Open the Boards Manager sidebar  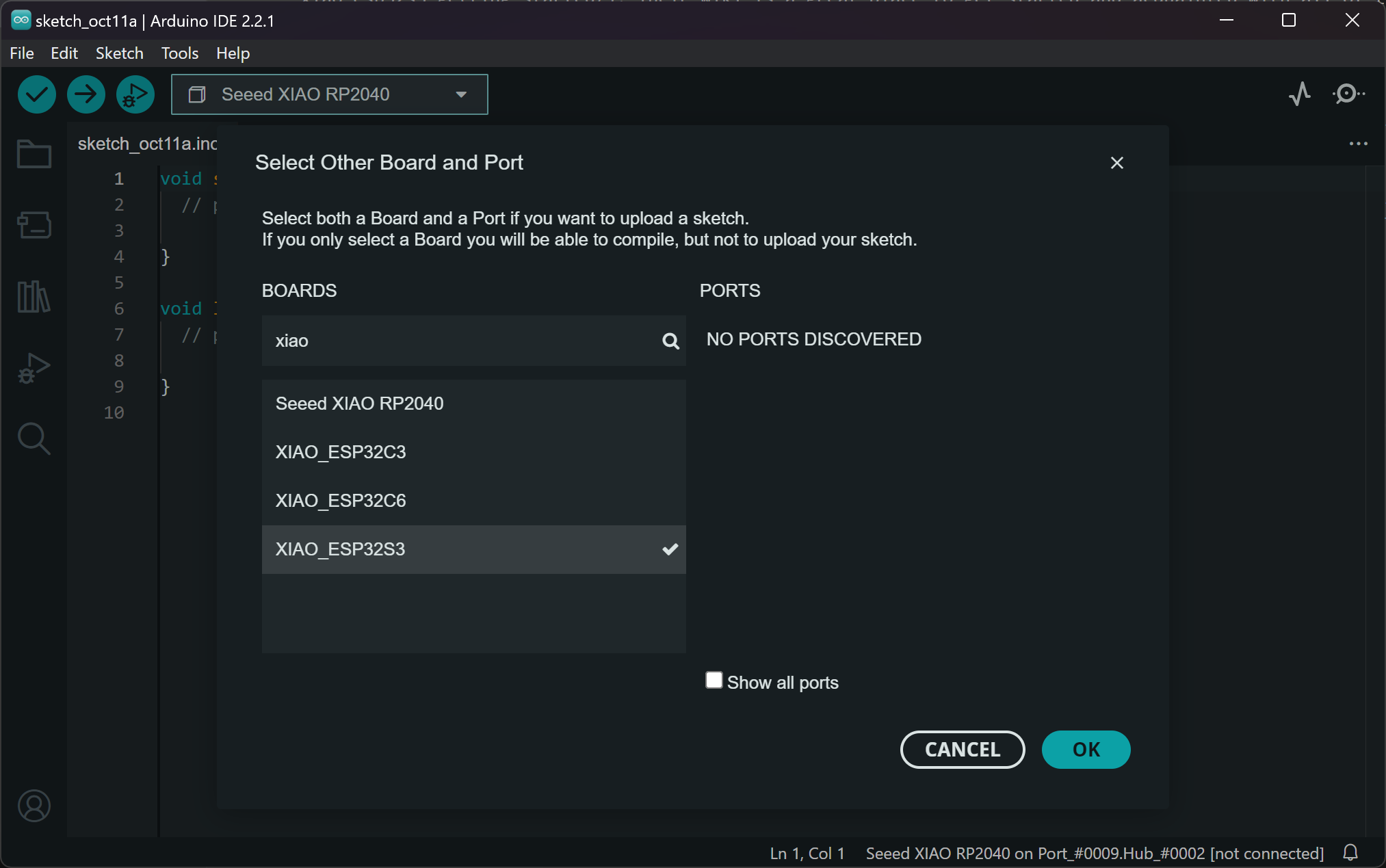pos(34,224)
